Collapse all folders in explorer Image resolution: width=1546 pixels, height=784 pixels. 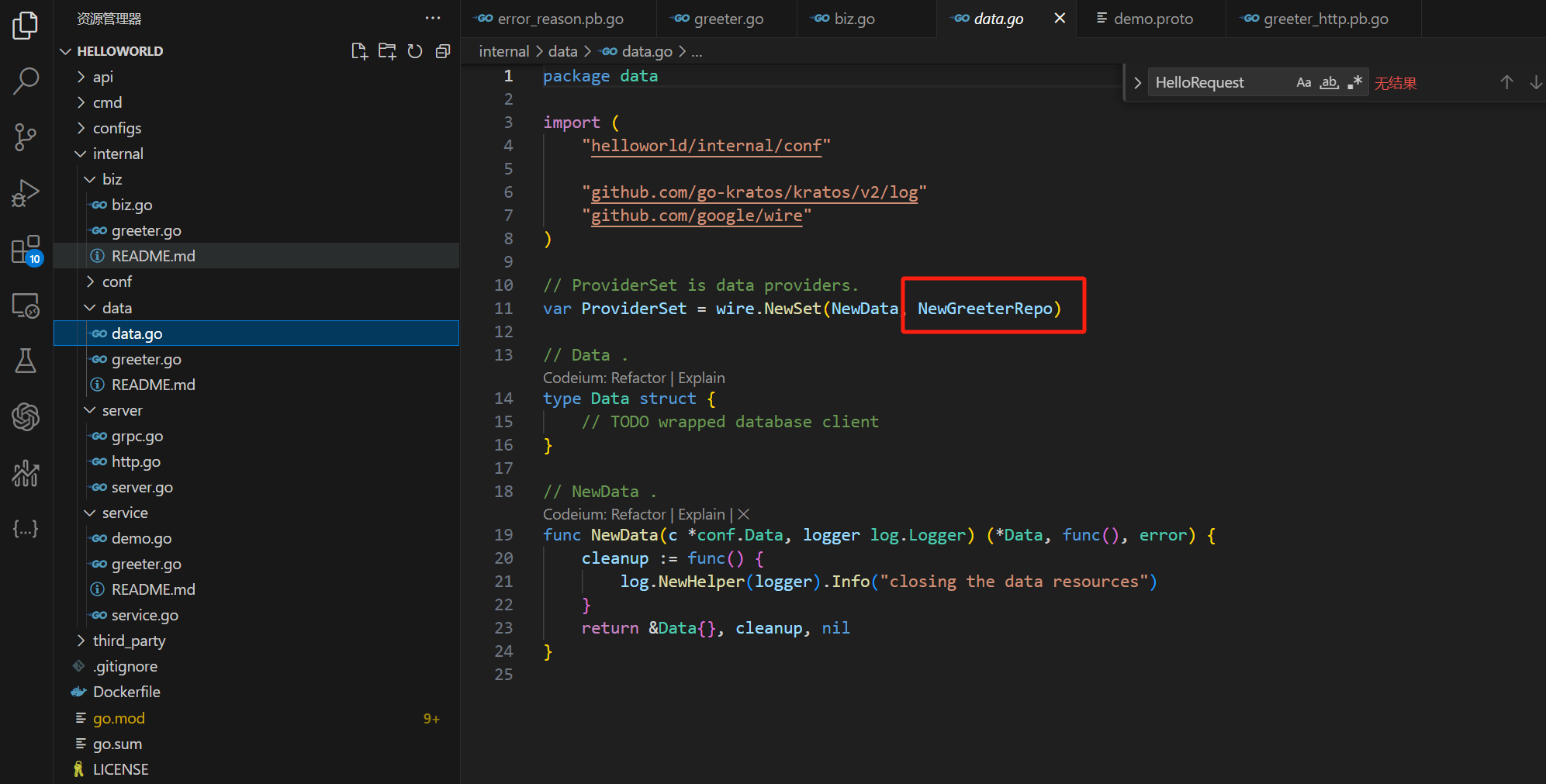(x=443, y=51)
